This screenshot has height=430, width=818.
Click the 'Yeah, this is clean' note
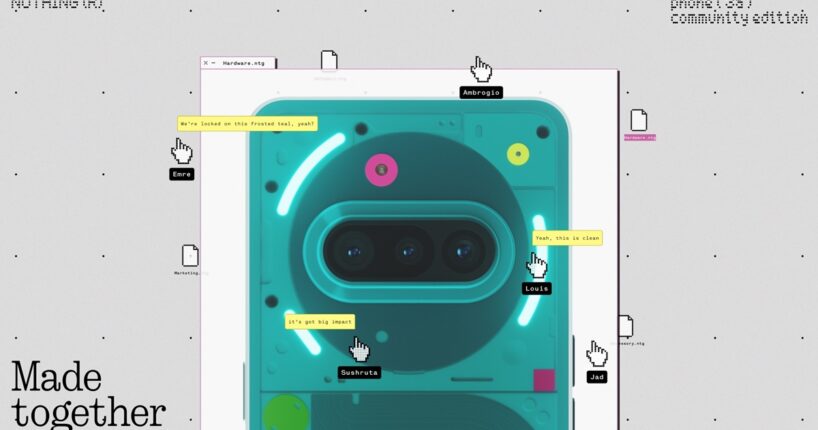[x=567, y=238]
